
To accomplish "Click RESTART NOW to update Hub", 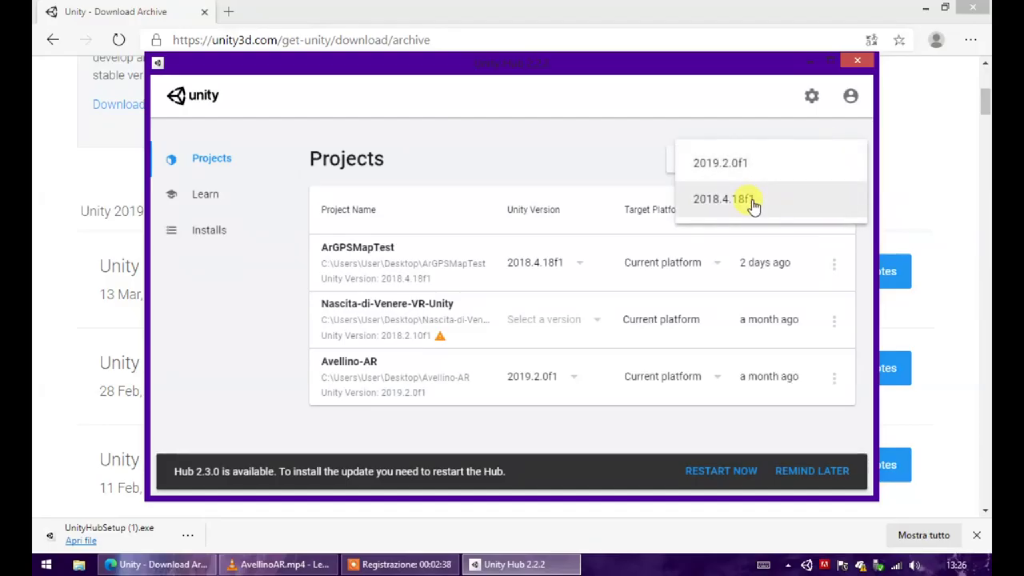I will tap(720, 471).
